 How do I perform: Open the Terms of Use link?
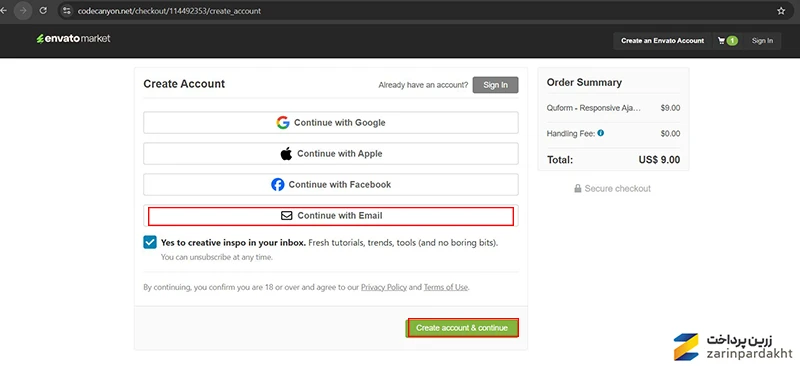coord(445,287)
